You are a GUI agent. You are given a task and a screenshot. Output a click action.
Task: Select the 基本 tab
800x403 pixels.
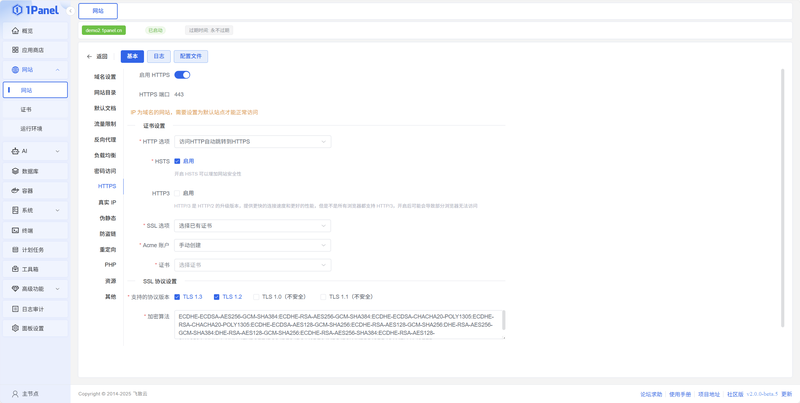click(x=132, y=57)
